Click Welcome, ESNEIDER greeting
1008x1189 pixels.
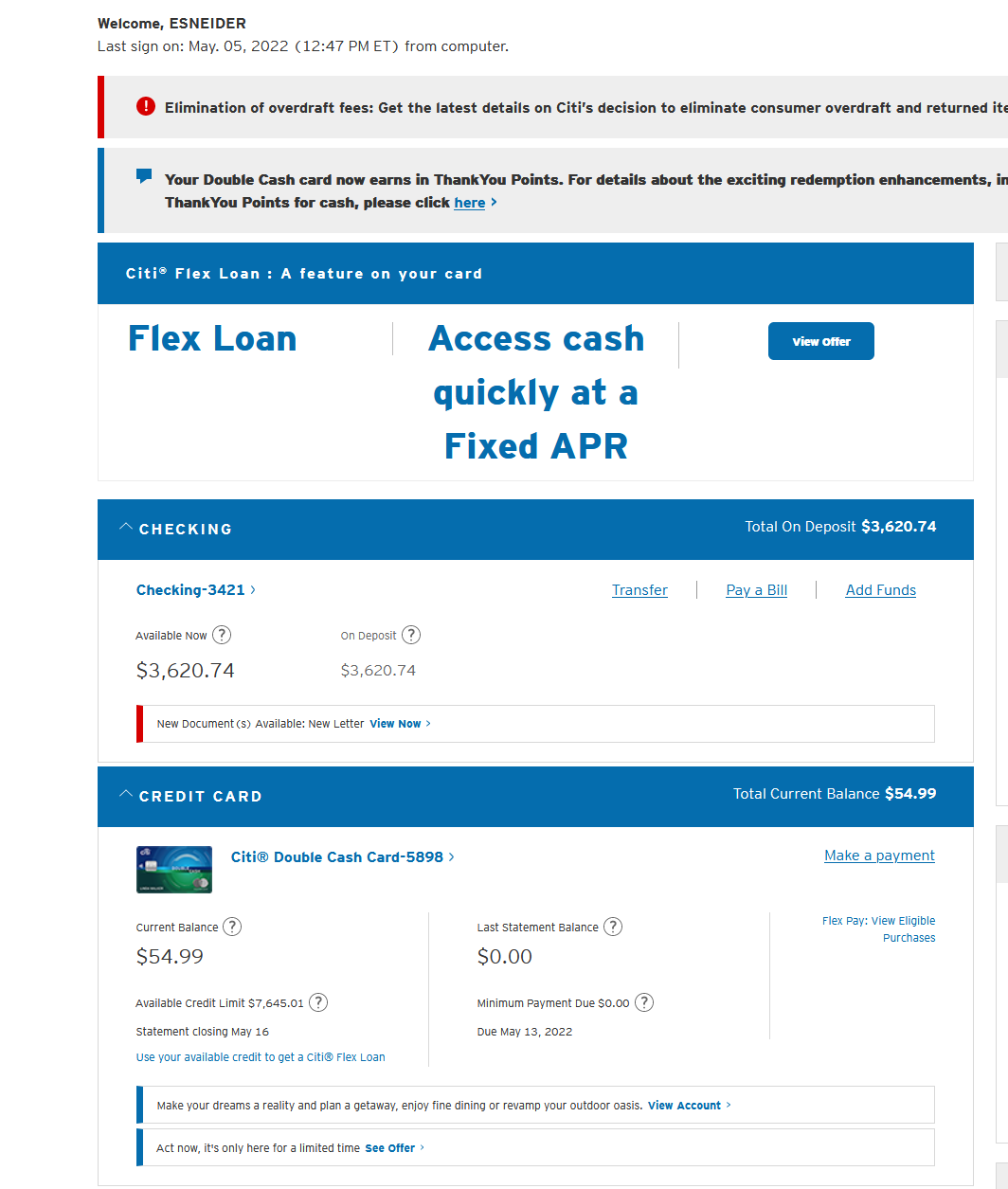[171, 24]
